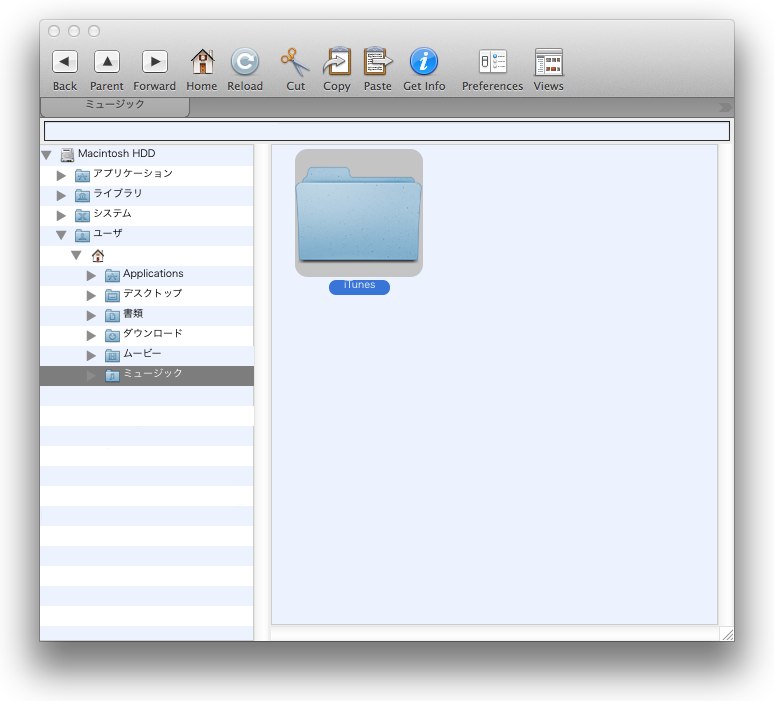Expand the Applications subfolder
774x701 pixels.
point(91,275)
